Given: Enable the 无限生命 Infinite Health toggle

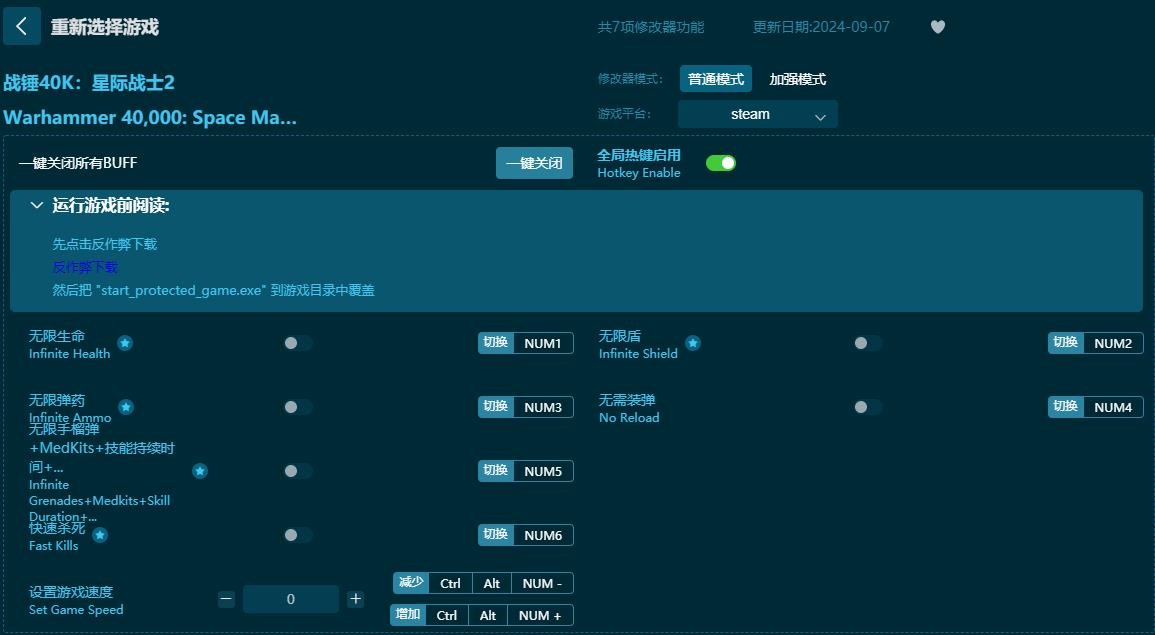Looking at the screenshot, I should pyautogui.click(x=297, y=343).
